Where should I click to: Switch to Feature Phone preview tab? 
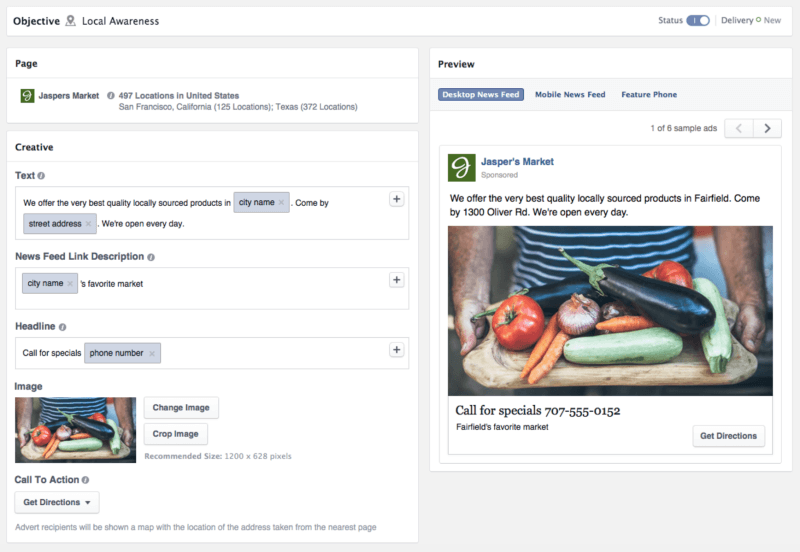coord(649,95)
